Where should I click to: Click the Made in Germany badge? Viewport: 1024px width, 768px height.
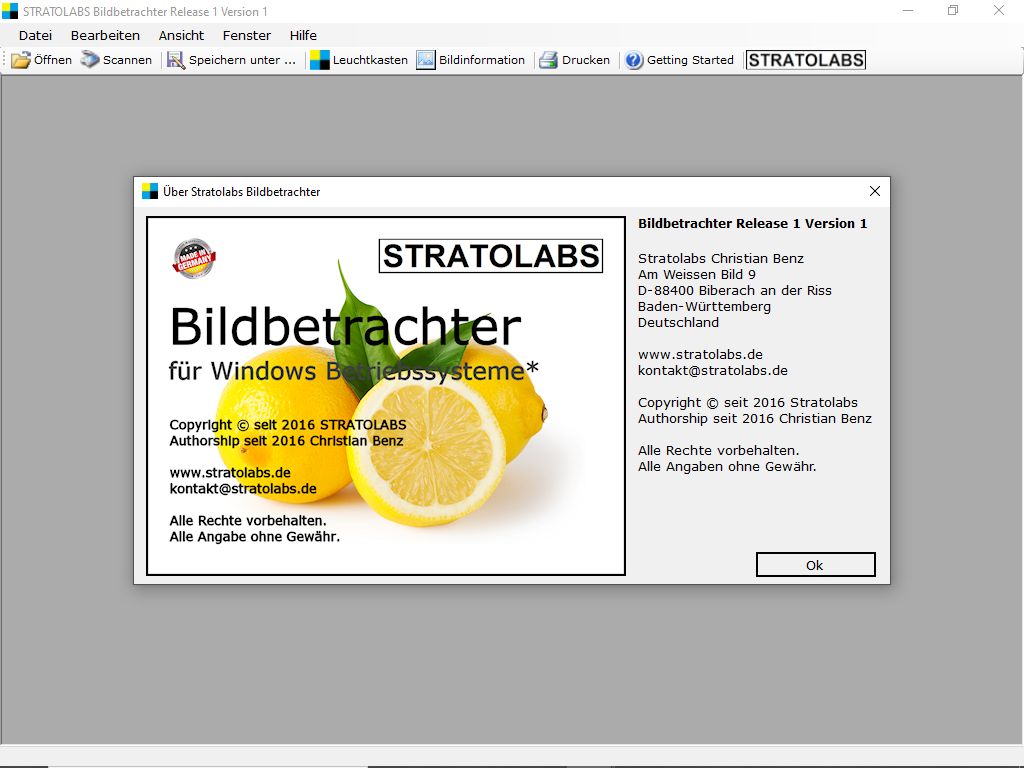coord(194,259)
